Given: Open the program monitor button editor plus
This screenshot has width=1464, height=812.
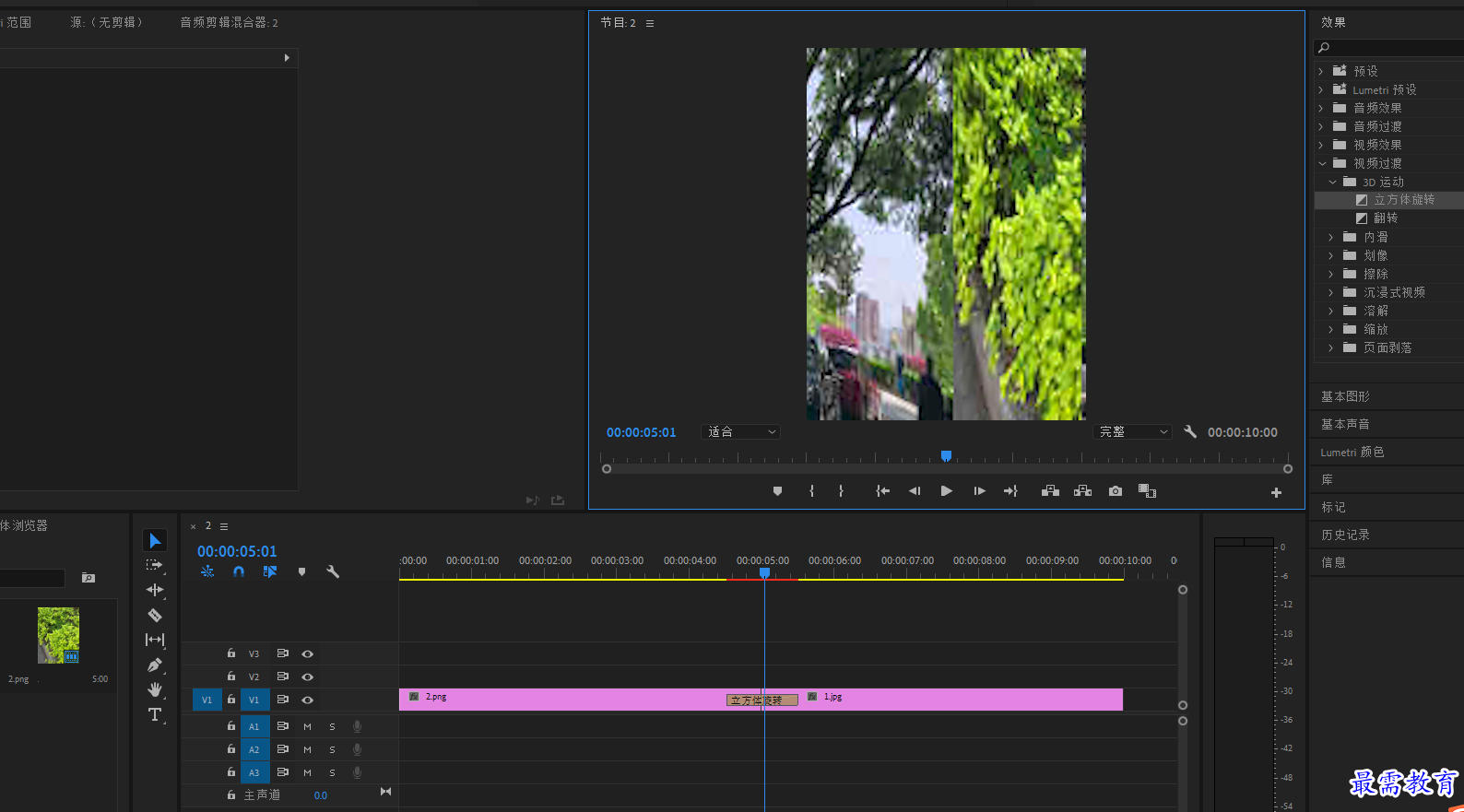Looking at the screenshot, I should 1276,492.
